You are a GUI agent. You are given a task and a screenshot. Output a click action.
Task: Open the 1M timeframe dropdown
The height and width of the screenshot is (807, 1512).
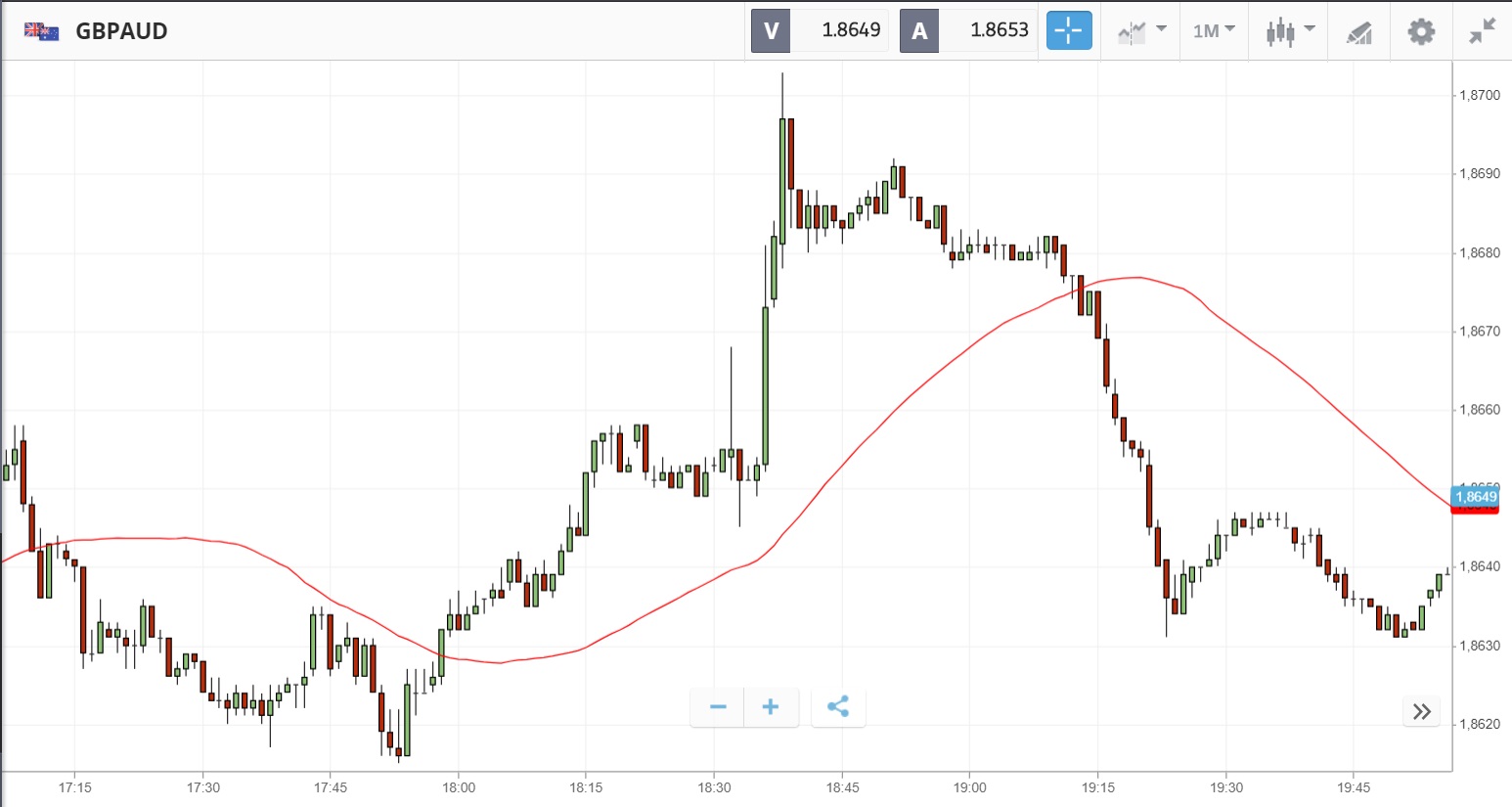point(1214,31)
